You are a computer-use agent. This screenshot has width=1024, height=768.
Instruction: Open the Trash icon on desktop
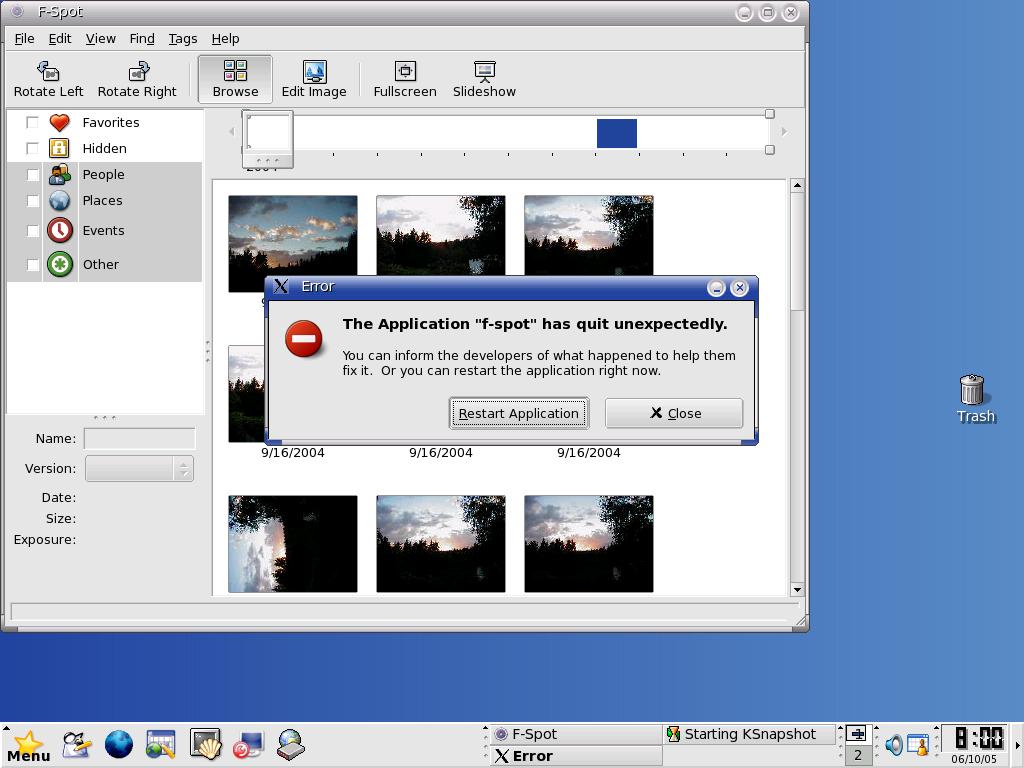pyautogui.click(x=972, y=399)
